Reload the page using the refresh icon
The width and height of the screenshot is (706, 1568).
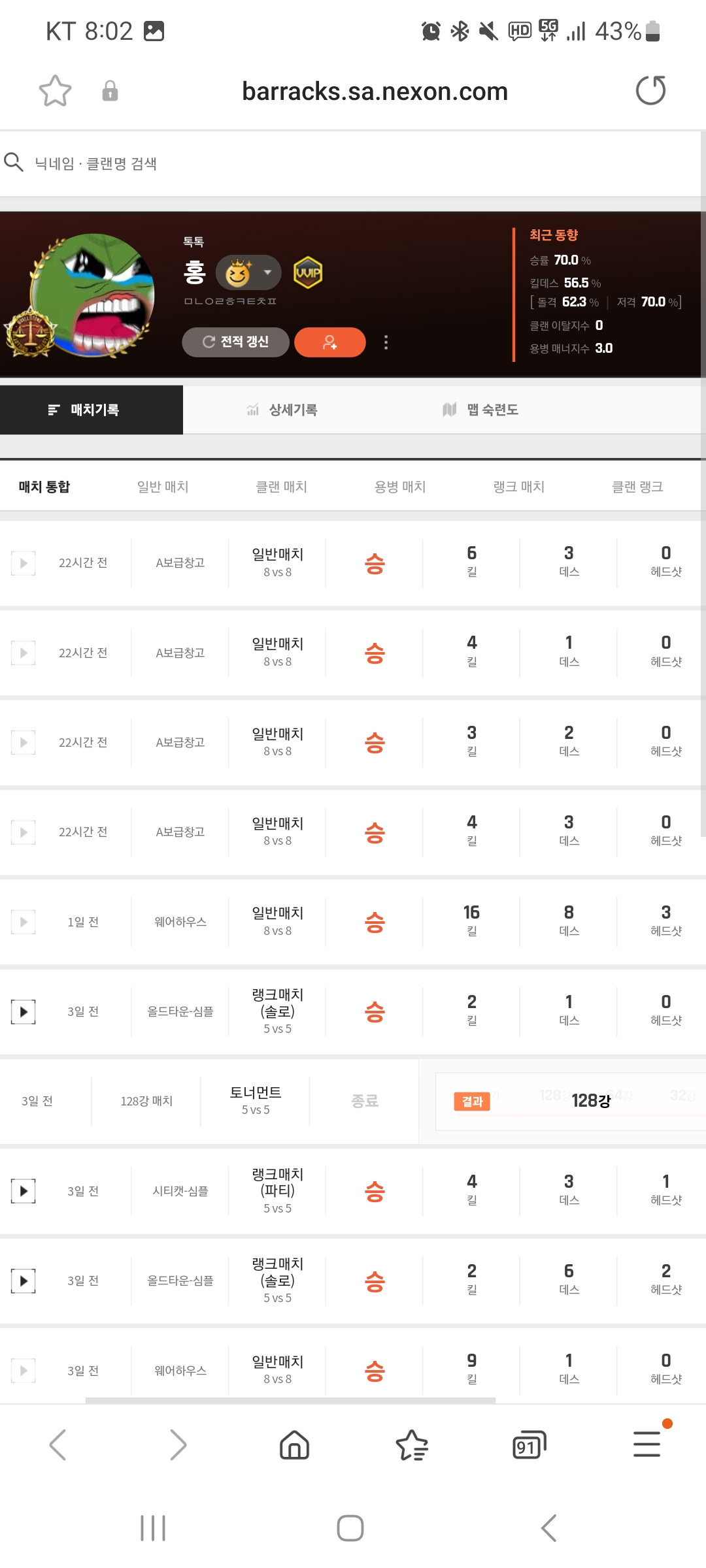tap(650, 91)
